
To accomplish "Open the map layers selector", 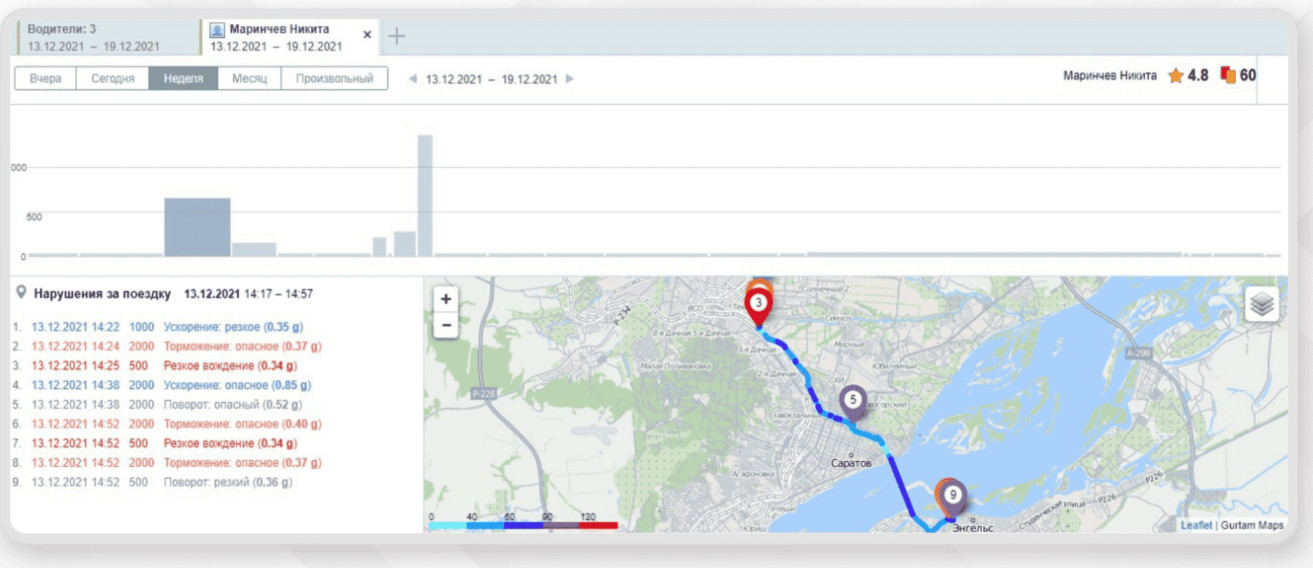I will [x=1262, y=305].
